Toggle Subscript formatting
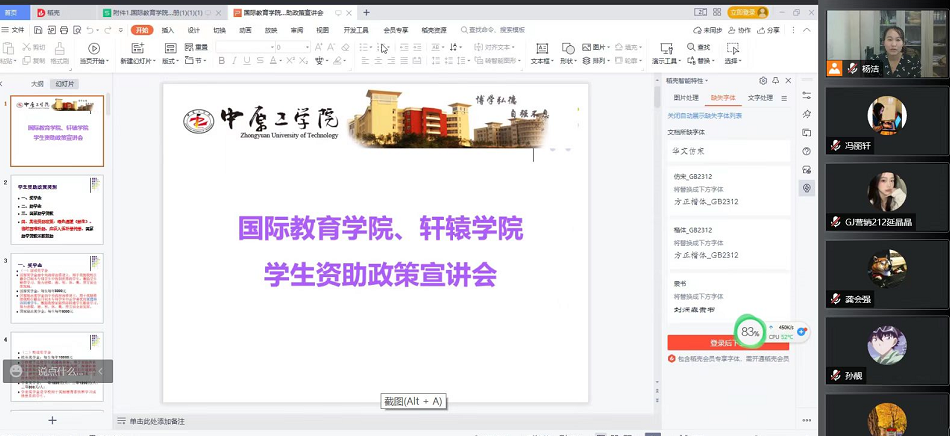 coord(304,61)
